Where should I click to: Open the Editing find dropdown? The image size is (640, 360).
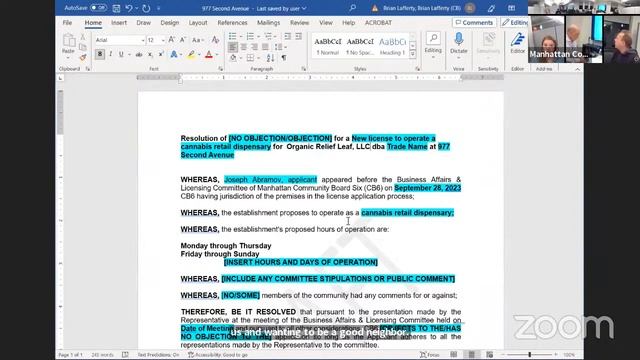(x=433, y=45)
